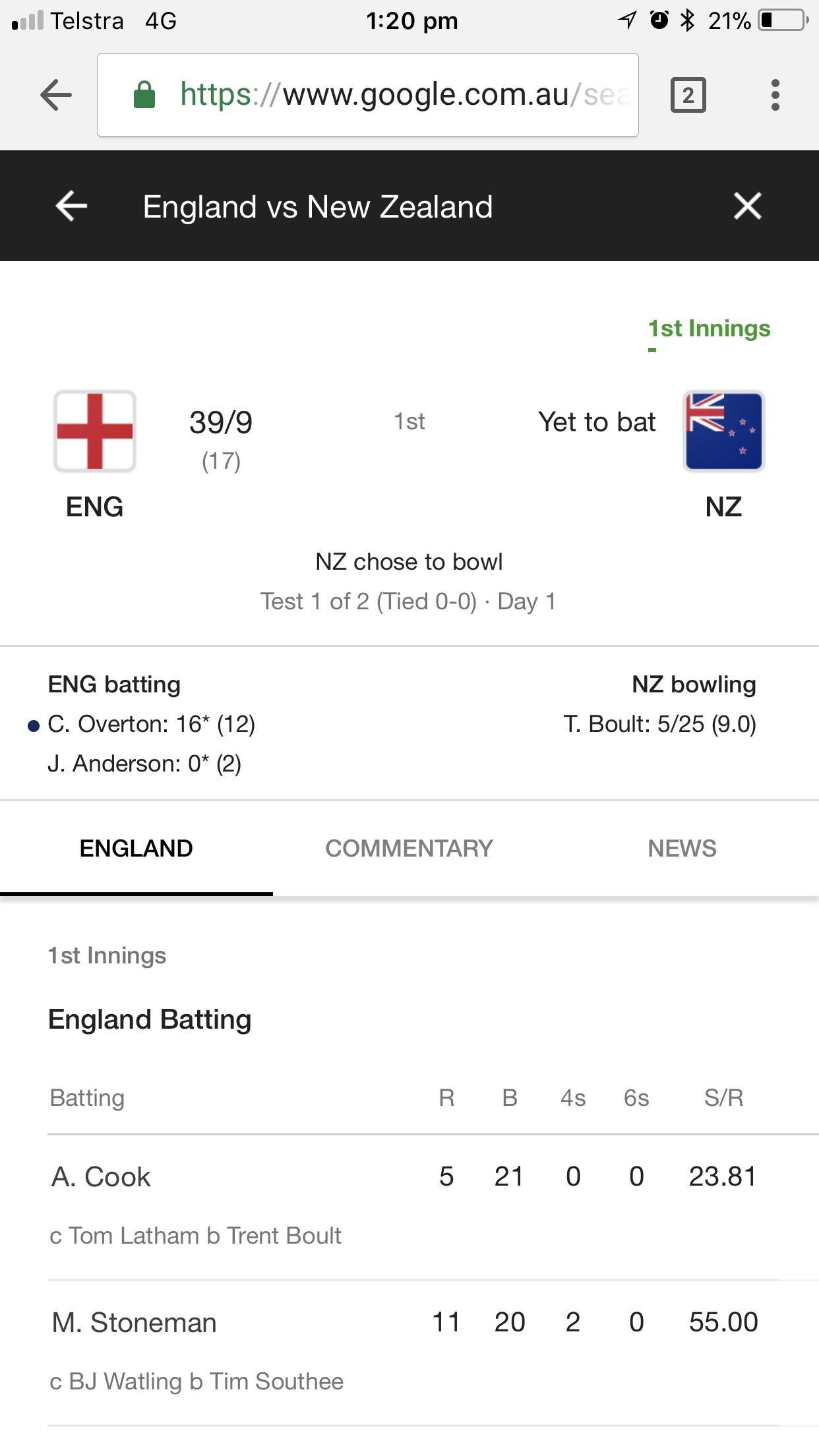
Task: Click the padlock icon in the address bar
Action: [144, 94]
